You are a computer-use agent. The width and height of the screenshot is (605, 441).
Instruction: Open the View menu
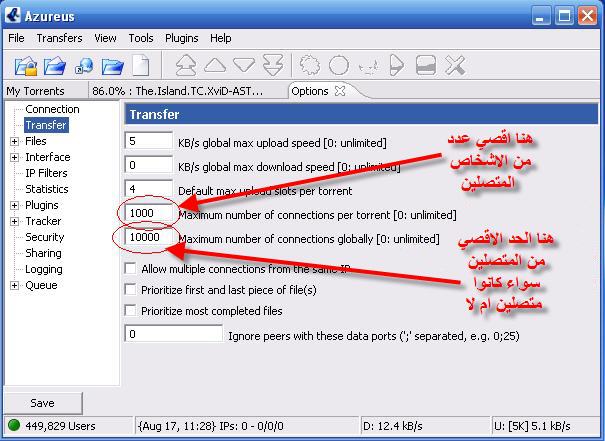point(105,38)
